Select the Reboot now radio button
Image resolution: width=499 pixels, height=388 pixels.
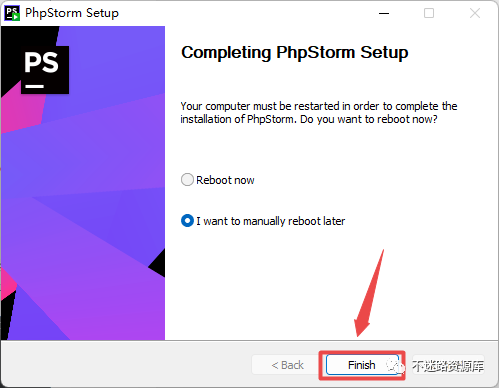(x=187, y=180)
